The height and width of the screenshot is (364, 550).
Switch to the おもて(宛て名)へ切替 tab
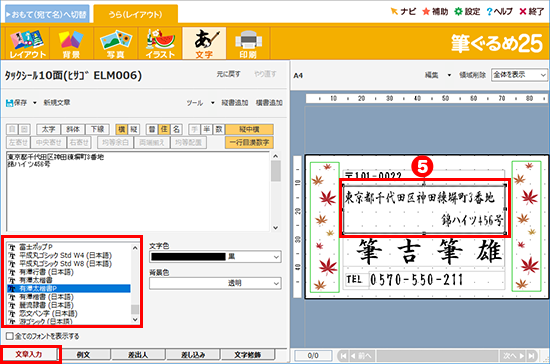[x=47, y=15]
